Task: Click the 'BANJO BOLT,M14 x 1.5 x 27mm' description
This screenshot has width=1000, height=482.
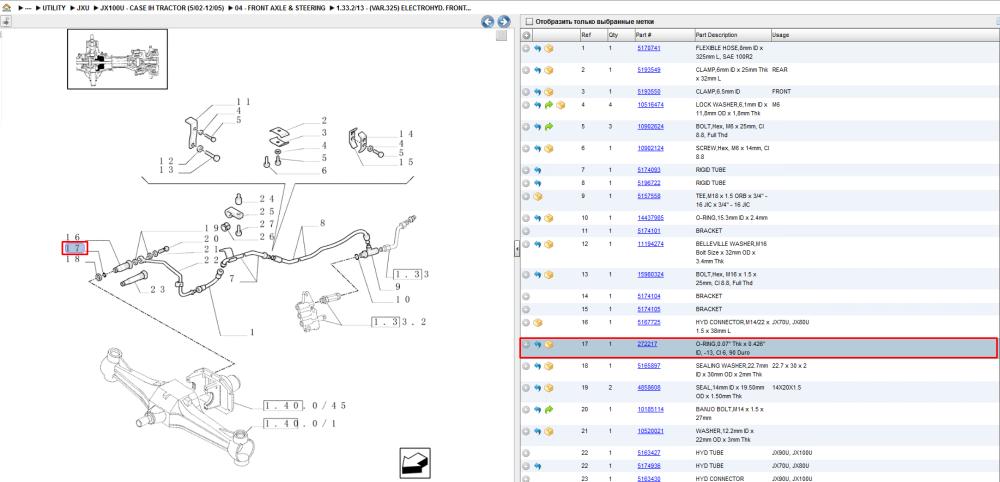Action: (730, 413)
